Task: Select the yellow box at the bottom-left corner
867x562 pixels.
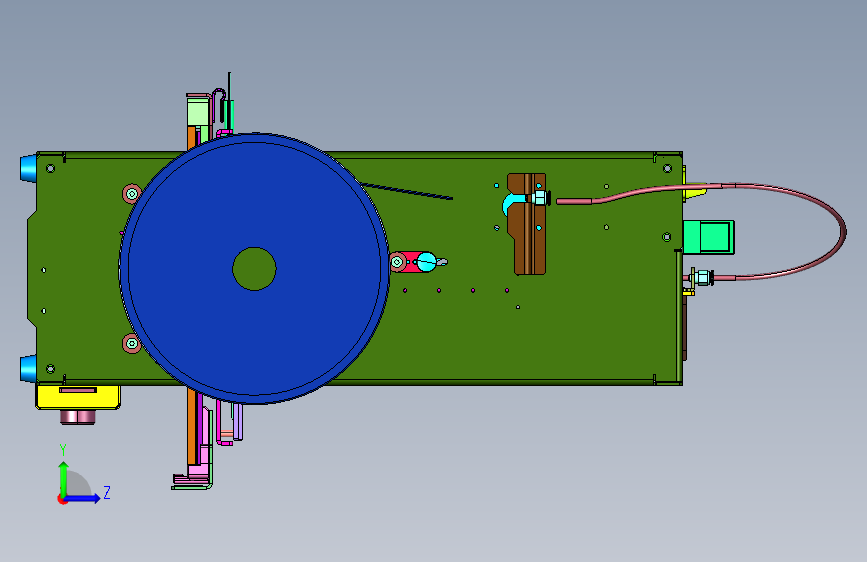Action: point(78,397)
